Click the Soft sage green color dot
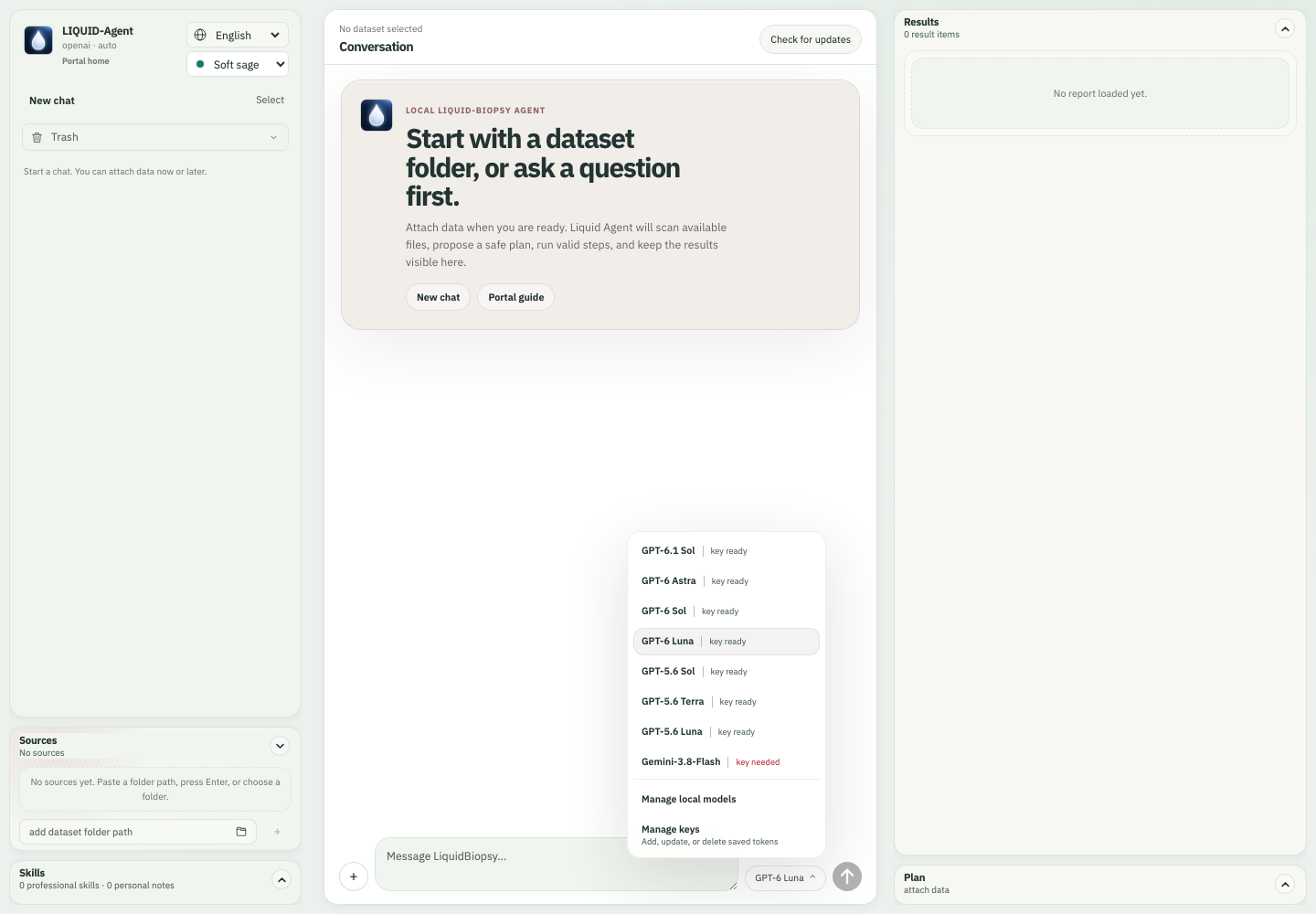Screen dimensions: 1316x914 click(200, 64)
